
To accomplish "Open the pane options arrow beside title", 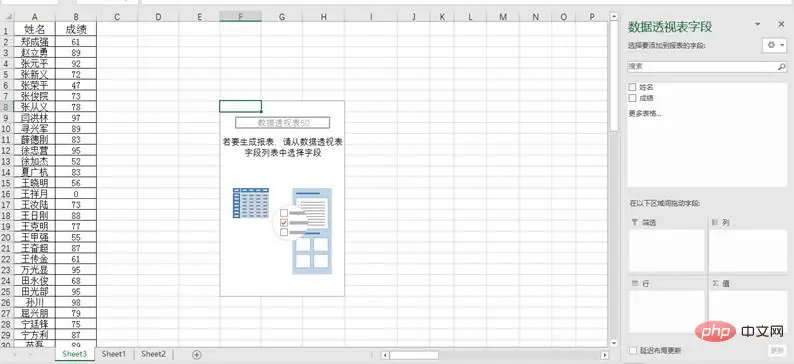I will point(758,24).
